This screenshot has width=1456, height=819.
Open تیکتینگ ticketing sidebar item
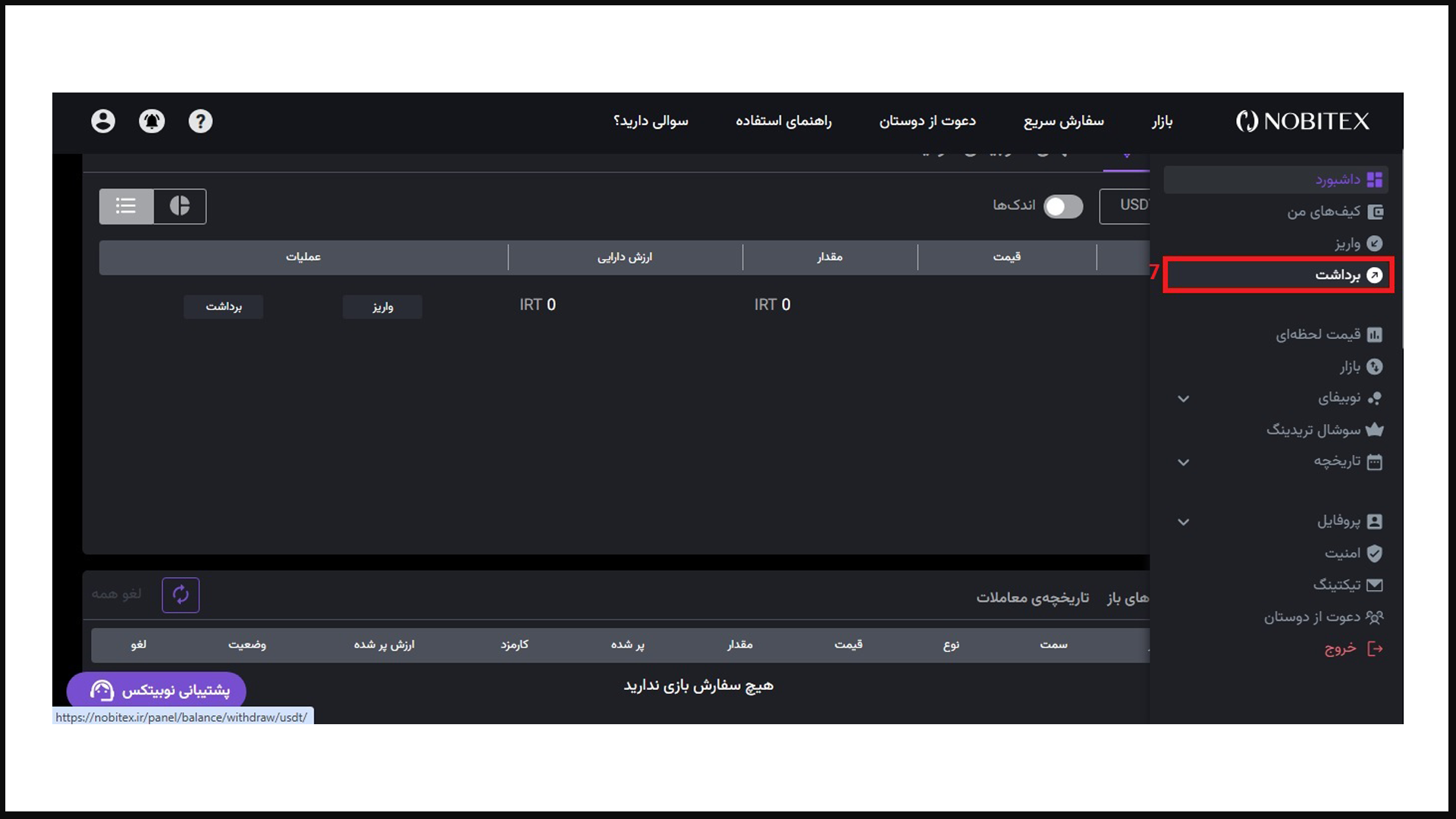click(1348, 585)
